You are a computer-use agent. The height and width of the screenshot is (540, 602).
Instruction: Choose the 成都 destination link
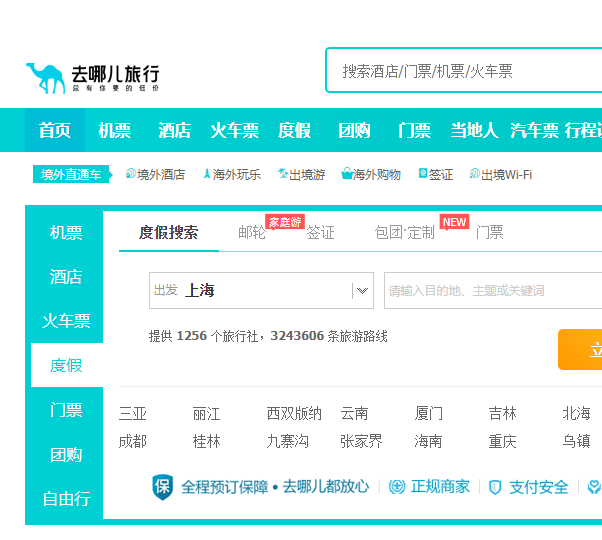(132, 441)
